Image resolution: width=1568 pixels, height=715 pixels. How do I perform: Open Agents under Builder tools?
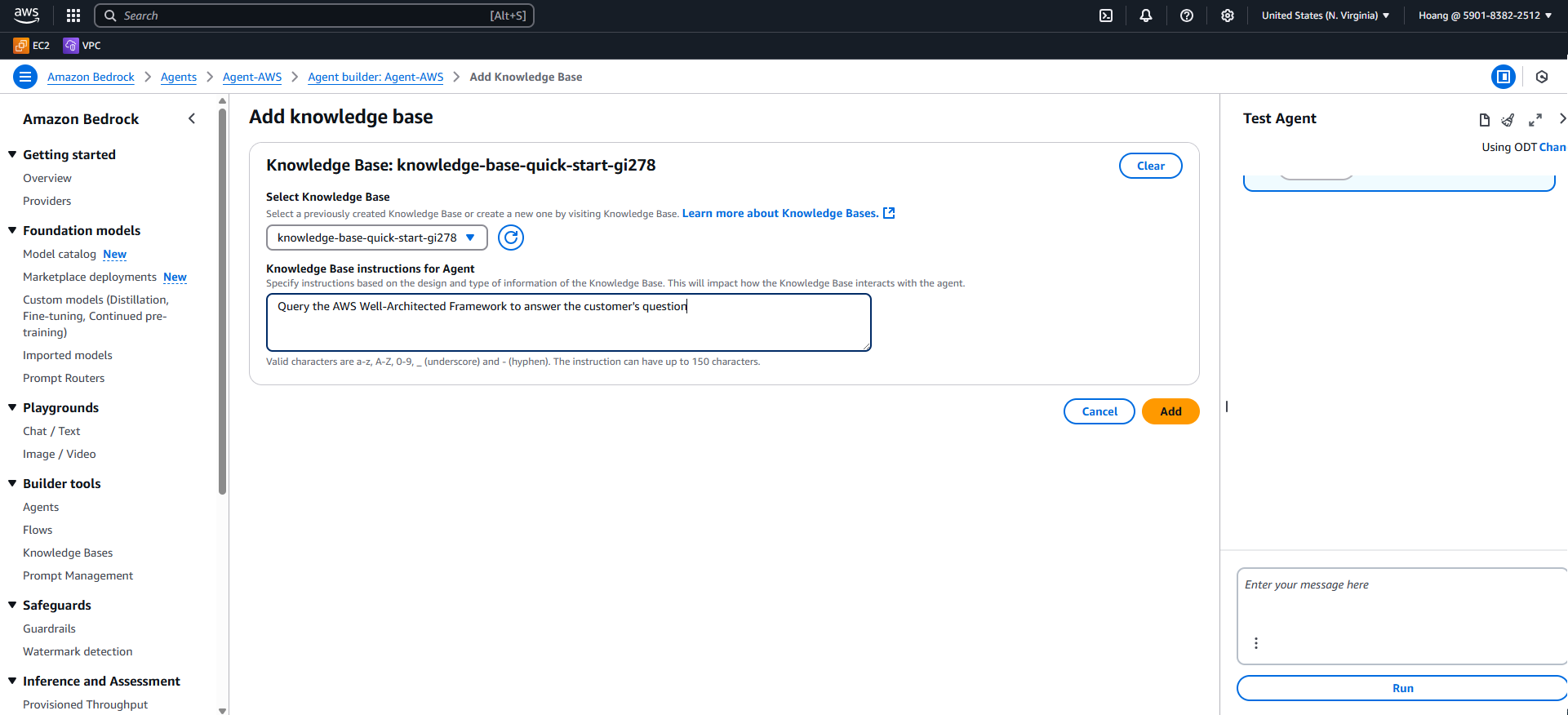pos(41,507)
